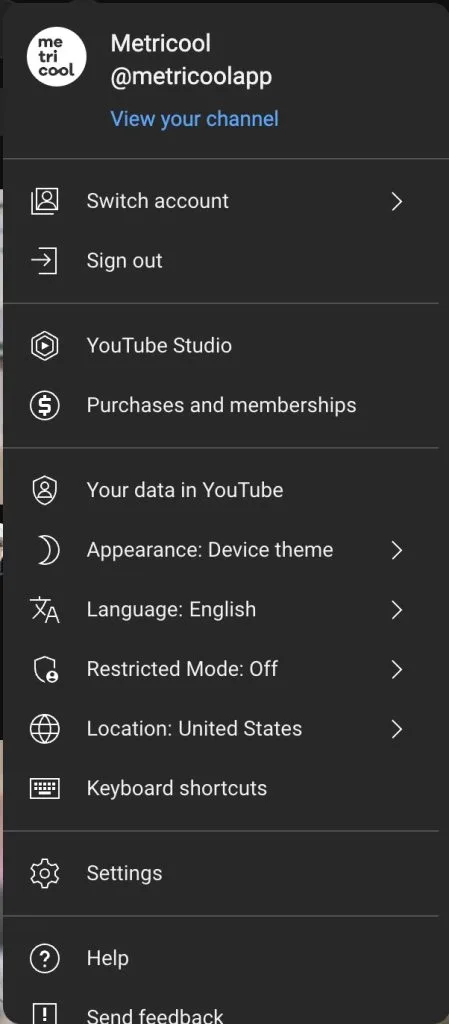Viewport: 449px width, 1024px height.
Task: Click the Language translate icon
Action: 45,610
